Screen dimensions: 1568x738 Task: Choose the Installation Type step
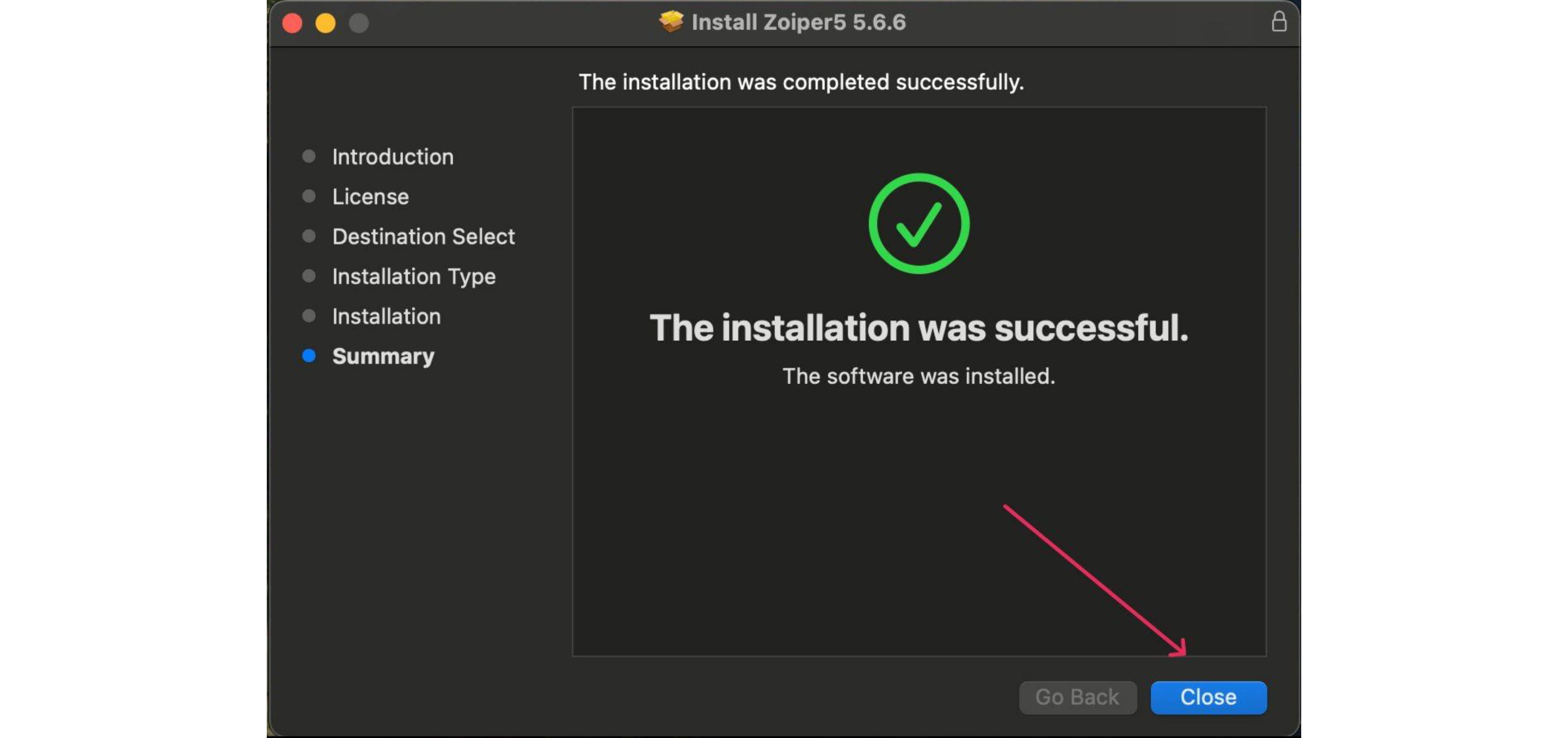click(x=413, y=277)
